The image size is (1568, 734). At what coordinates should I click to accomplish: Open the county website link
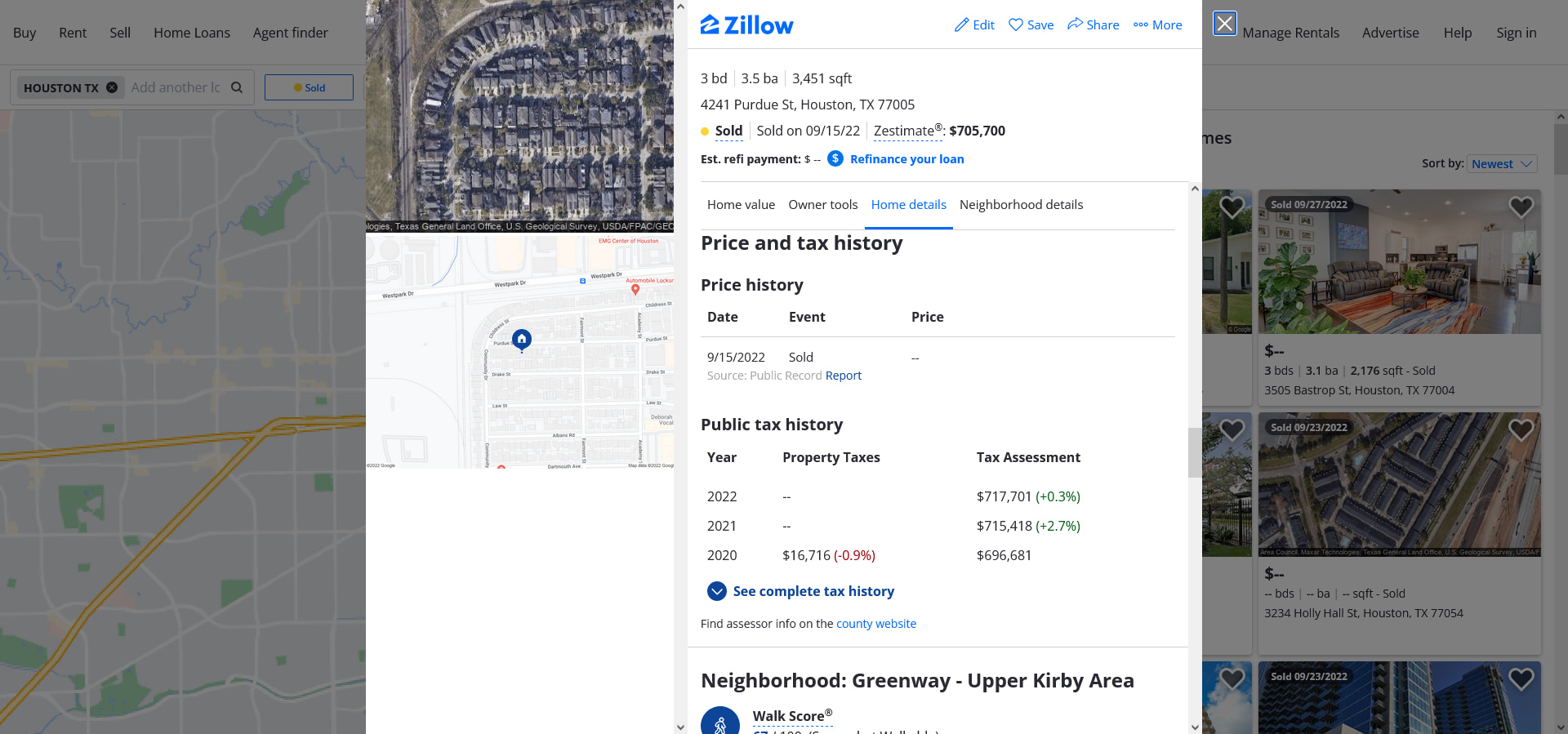click(875, 624)
